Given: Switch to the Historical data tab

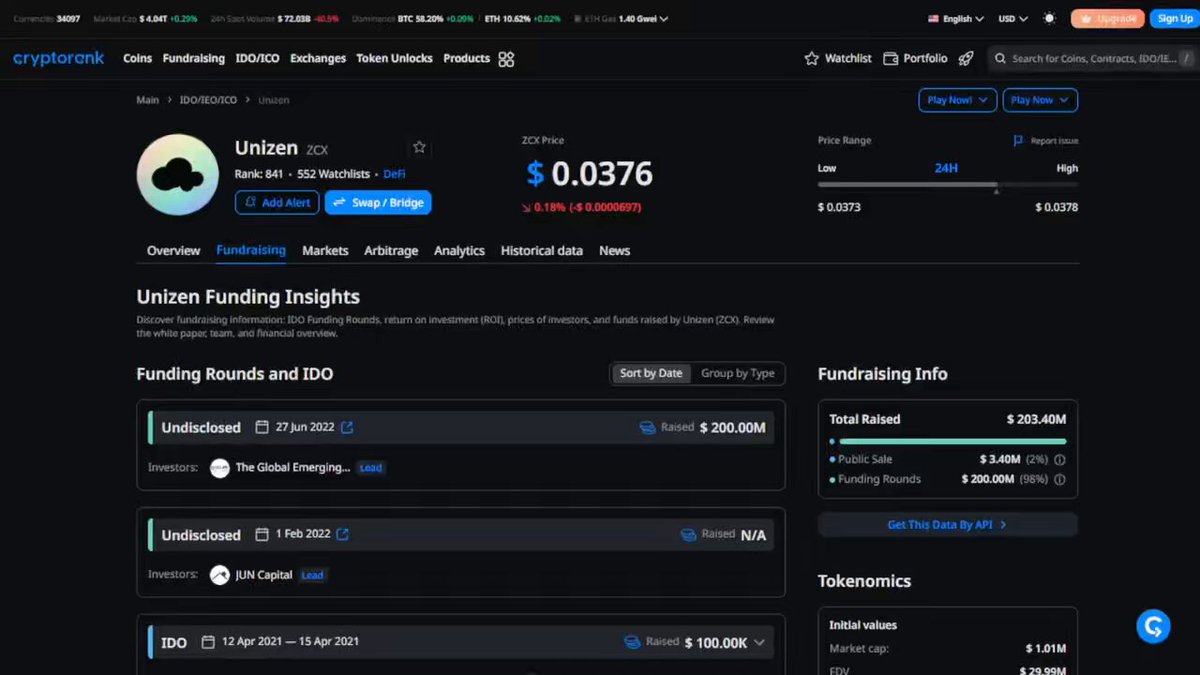Looking at the screenshot, I should 542,251.
